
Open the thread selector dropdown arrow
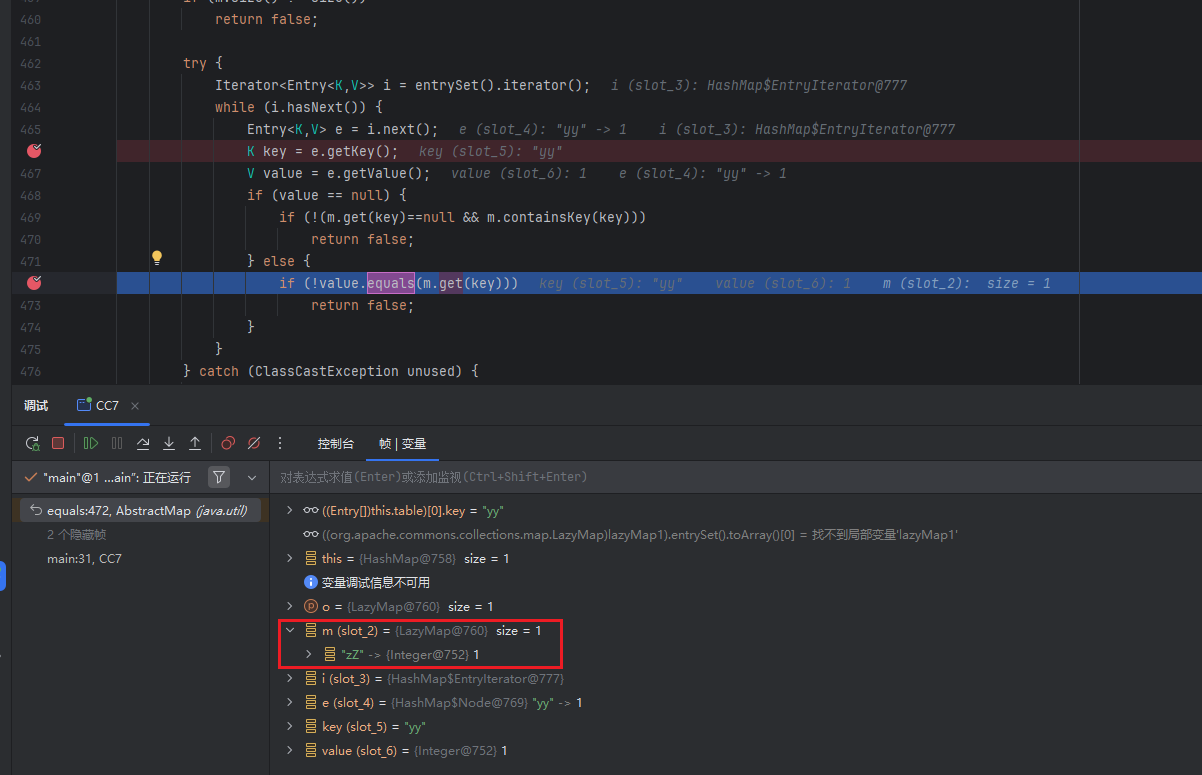pos(252,477)
